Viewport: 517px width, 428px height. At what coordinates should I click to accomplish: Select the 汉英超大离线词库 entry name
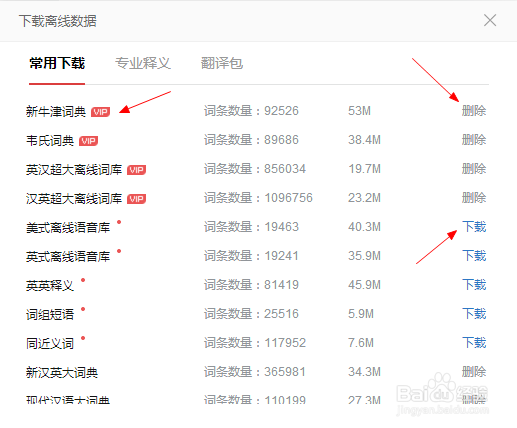pyautogui.click(x=74, y=198)
